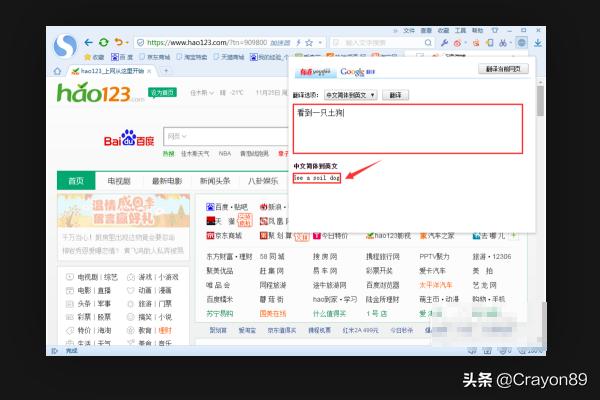This screenshot has height=400, width=600.
Task: Open the 网页 search type dropdown
Action: (177, 136)
